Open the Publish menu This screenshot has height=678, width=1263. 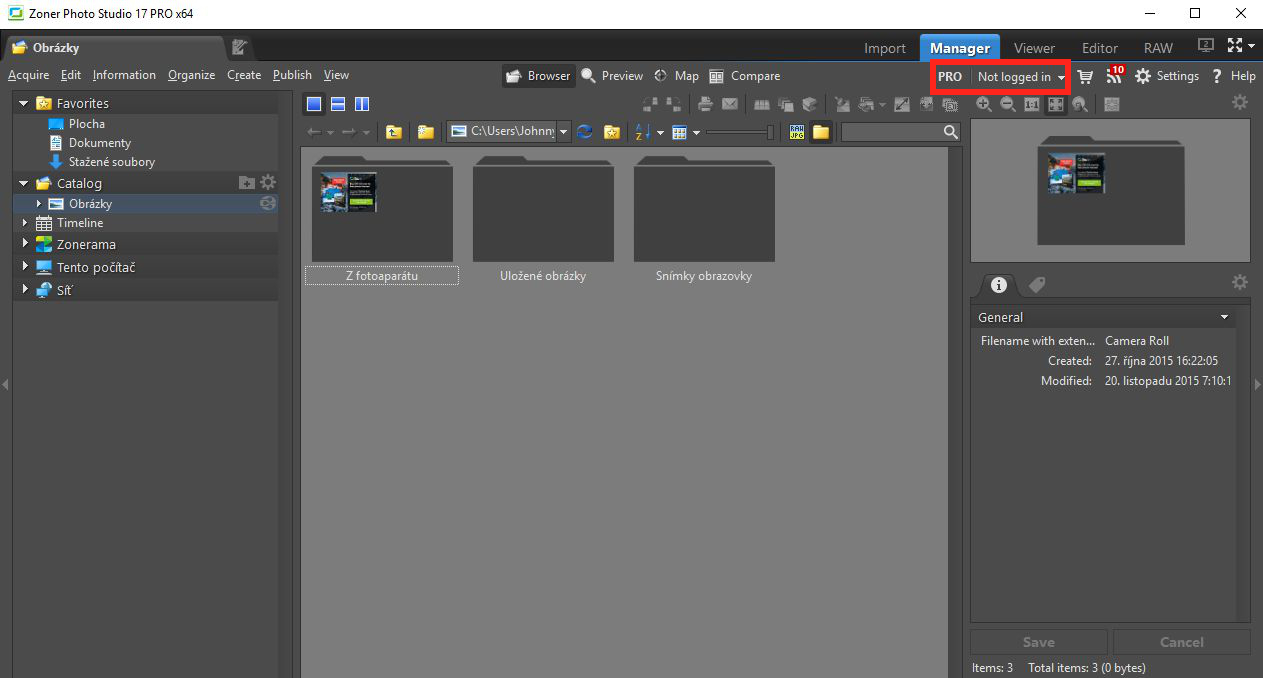click(291, 74)
